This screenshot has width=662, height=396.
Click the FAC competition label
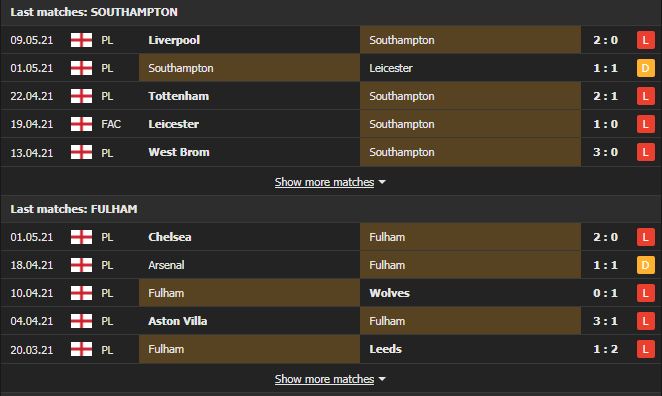(x=111, y=124)
